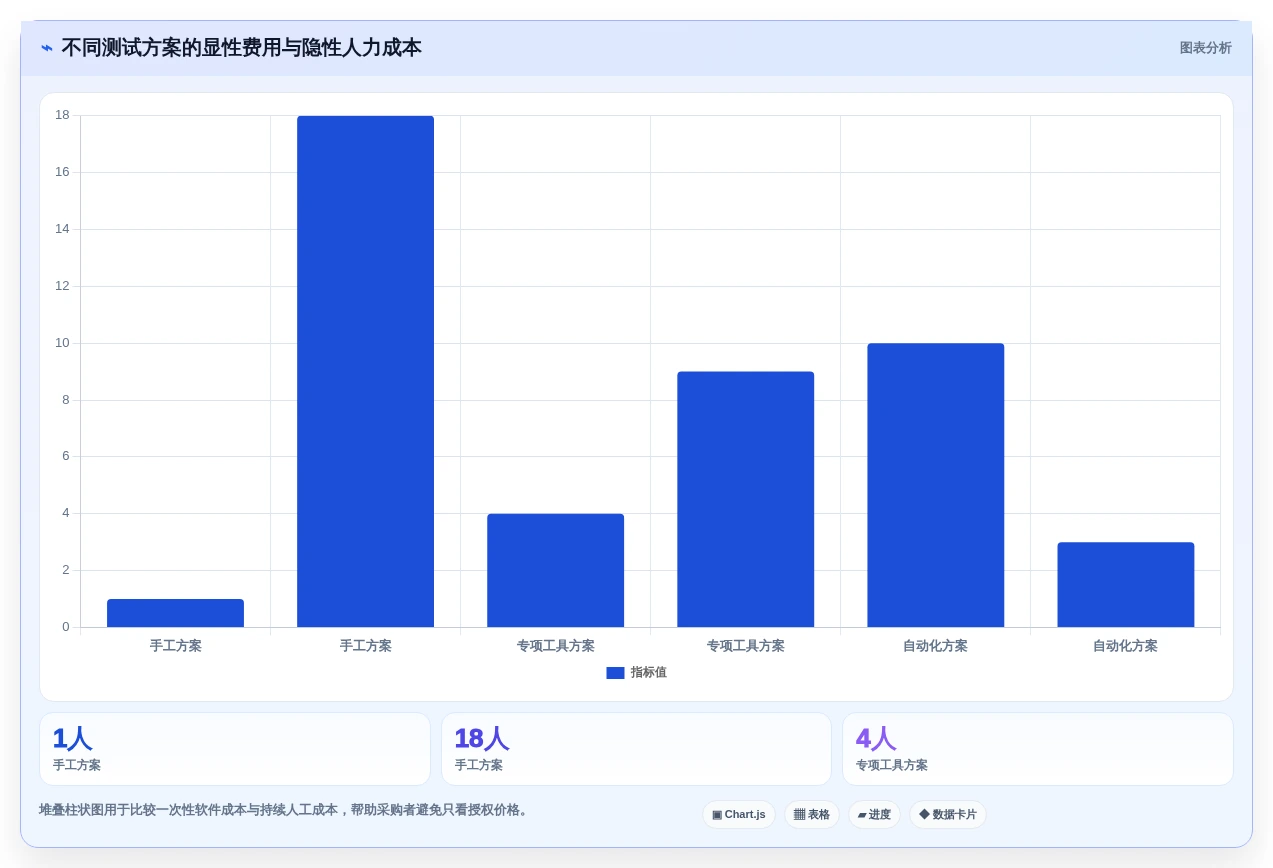Open the 1人 手工方案 data card
The width and height of the screenshot is (1273, 868).
point(235,749)
